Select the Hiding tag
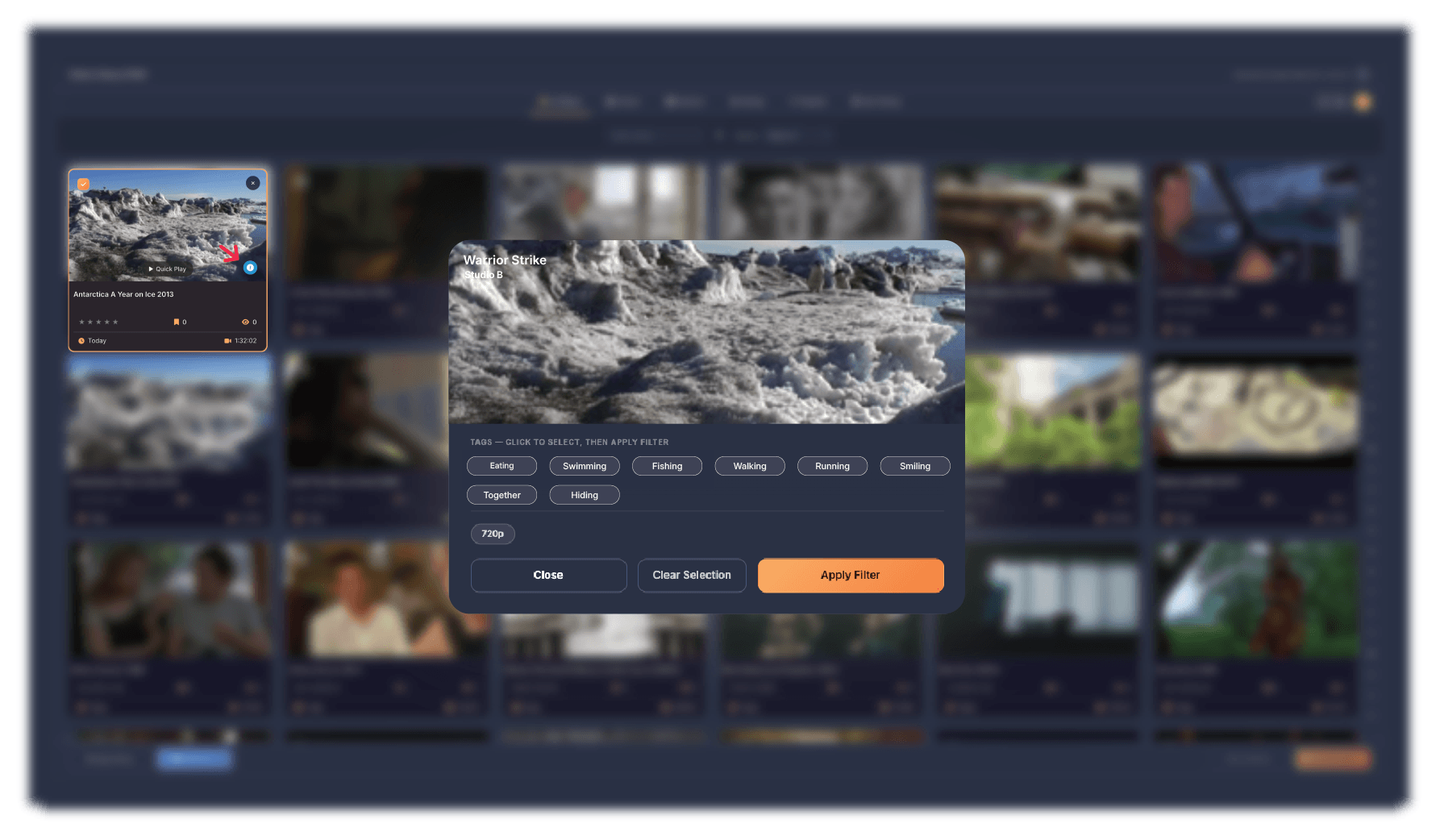The image size is (1440, 840). coord(584,495)
